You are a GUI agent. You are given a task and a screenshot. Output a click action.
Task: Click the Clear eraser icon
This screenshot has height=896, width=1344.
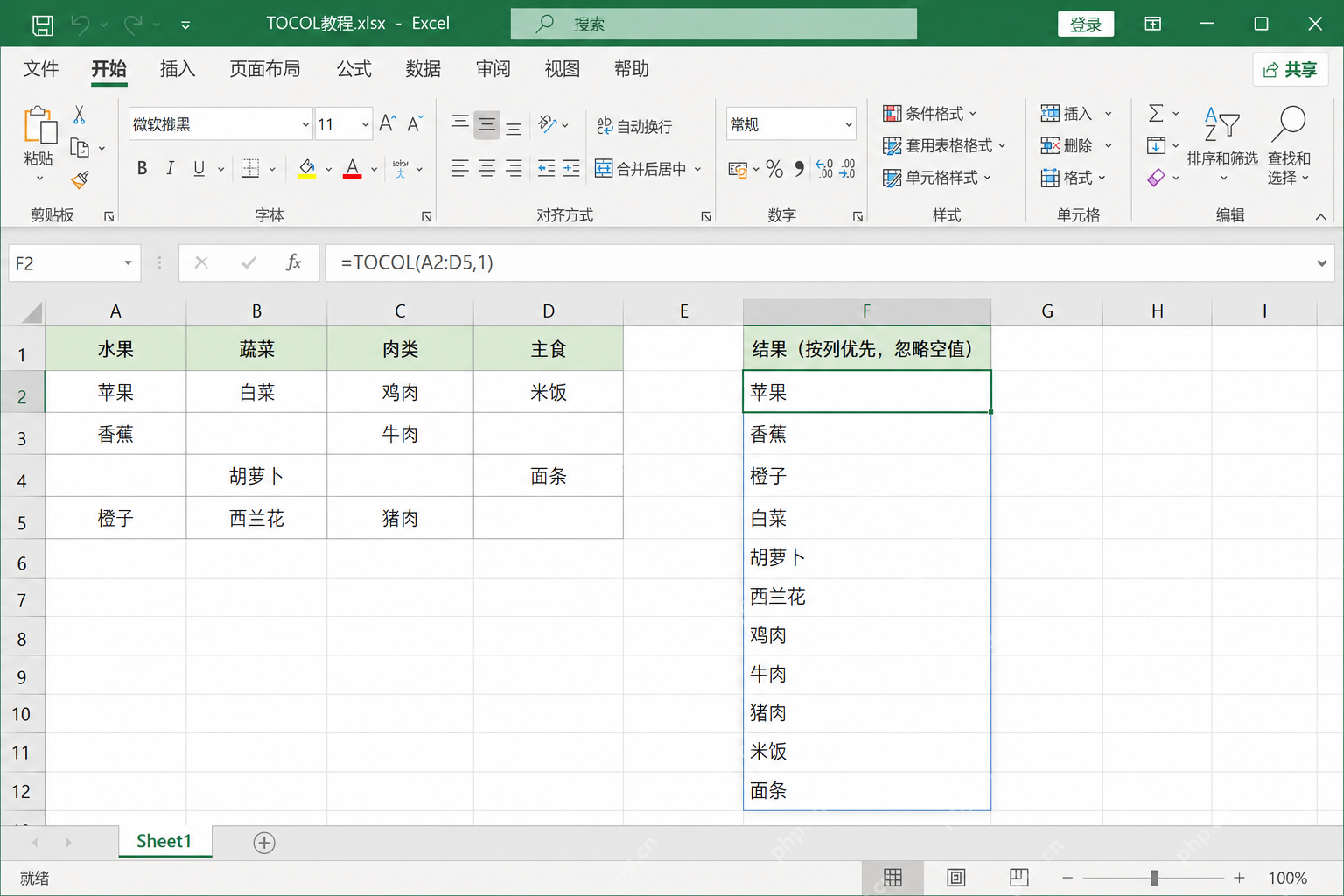(1156, 178)
